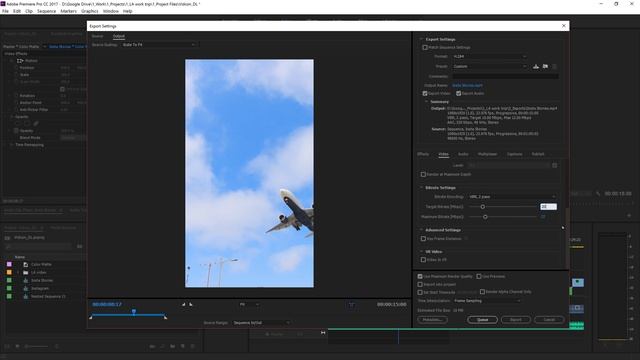Click the Set In Point icon under preview

click(184, 304)
